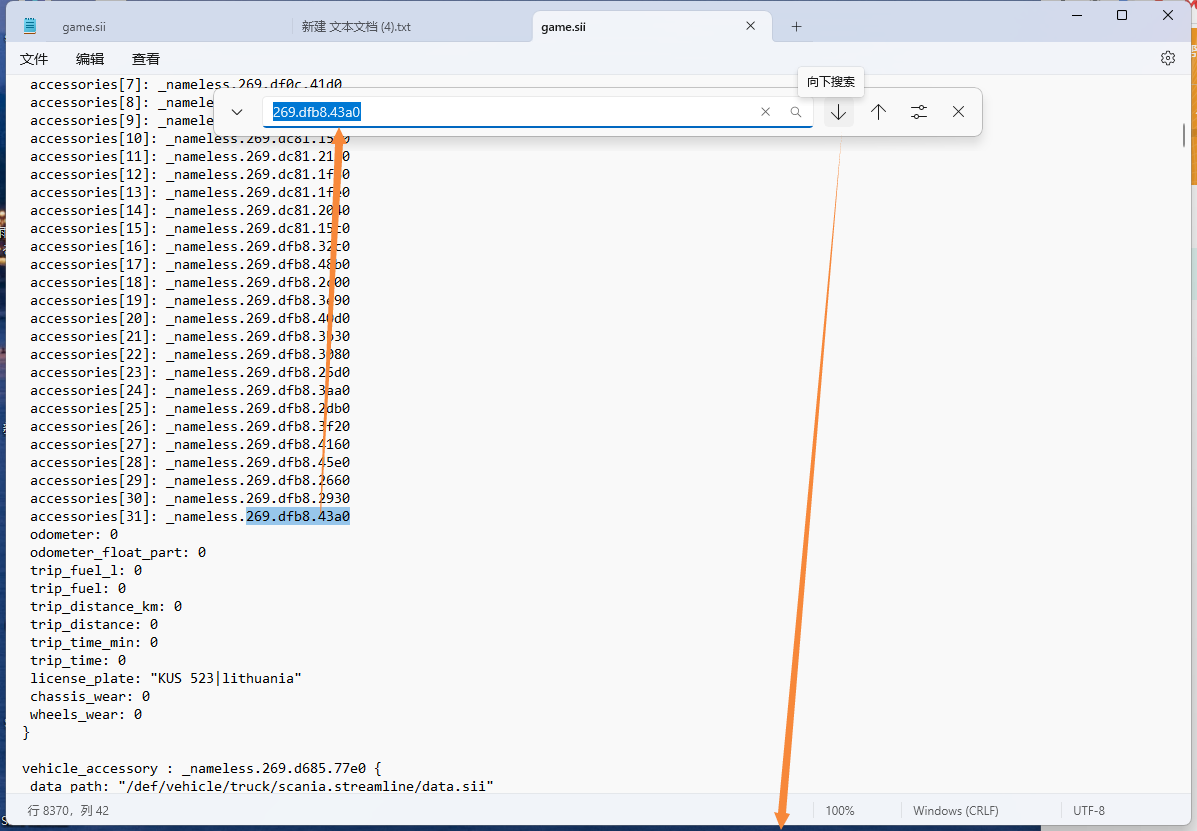Click the line accessories[16]
This screenshot has width=1197, height=831.
click(189, 246)
